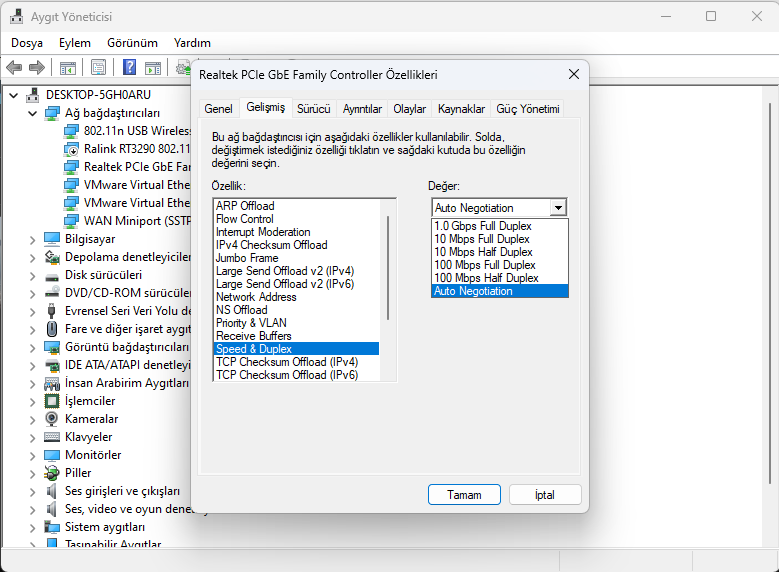This screenshot has width=779, height=572.
Task: Click the device tree vertical scrollbar
Action: [x=770, y=293]
